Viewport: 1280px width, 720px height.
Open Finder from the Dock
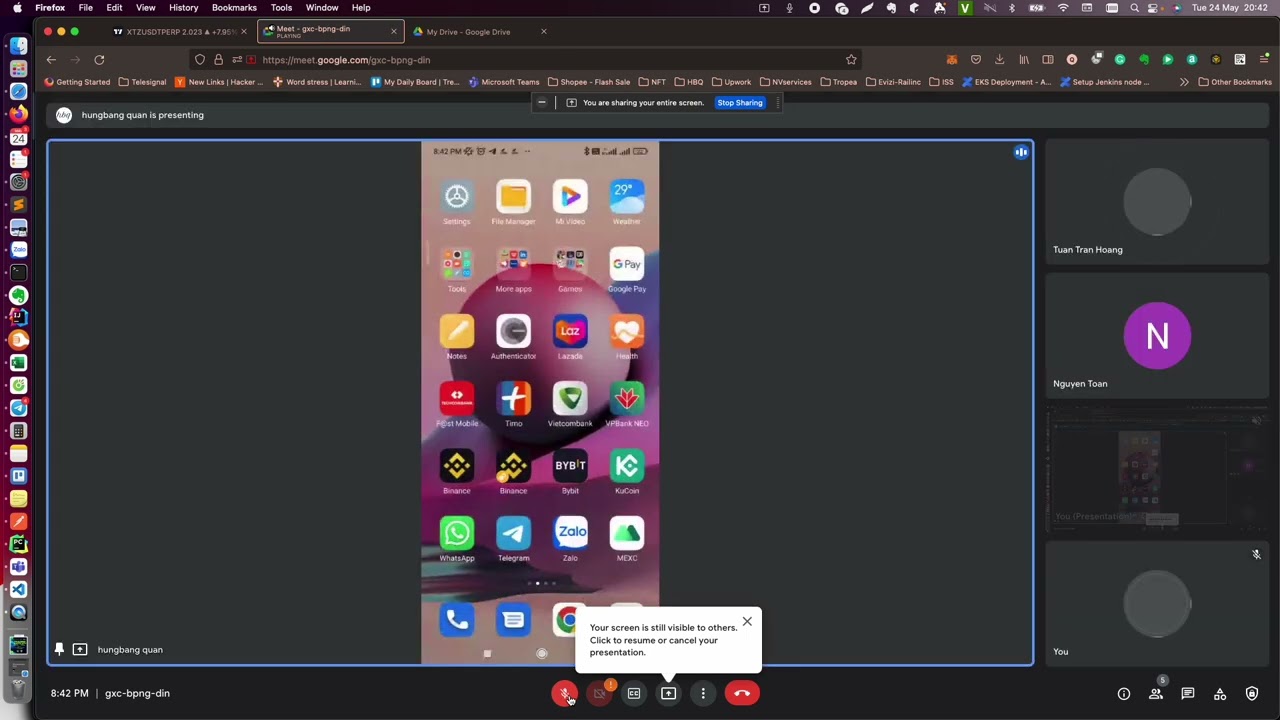(x=19, y=46)
